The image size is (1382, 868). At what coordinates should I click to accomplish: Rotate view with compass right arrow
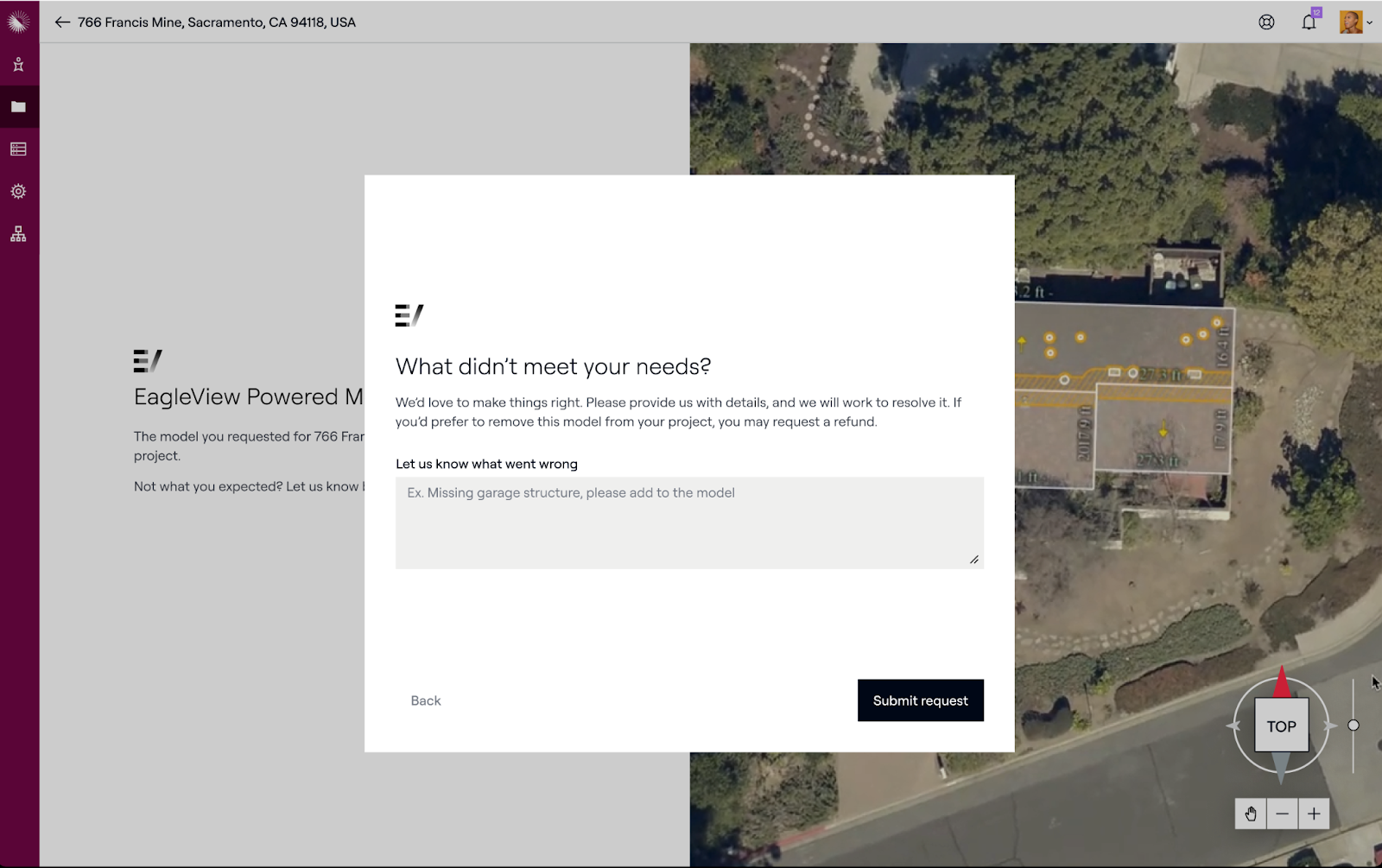(x=1329, y=725)
